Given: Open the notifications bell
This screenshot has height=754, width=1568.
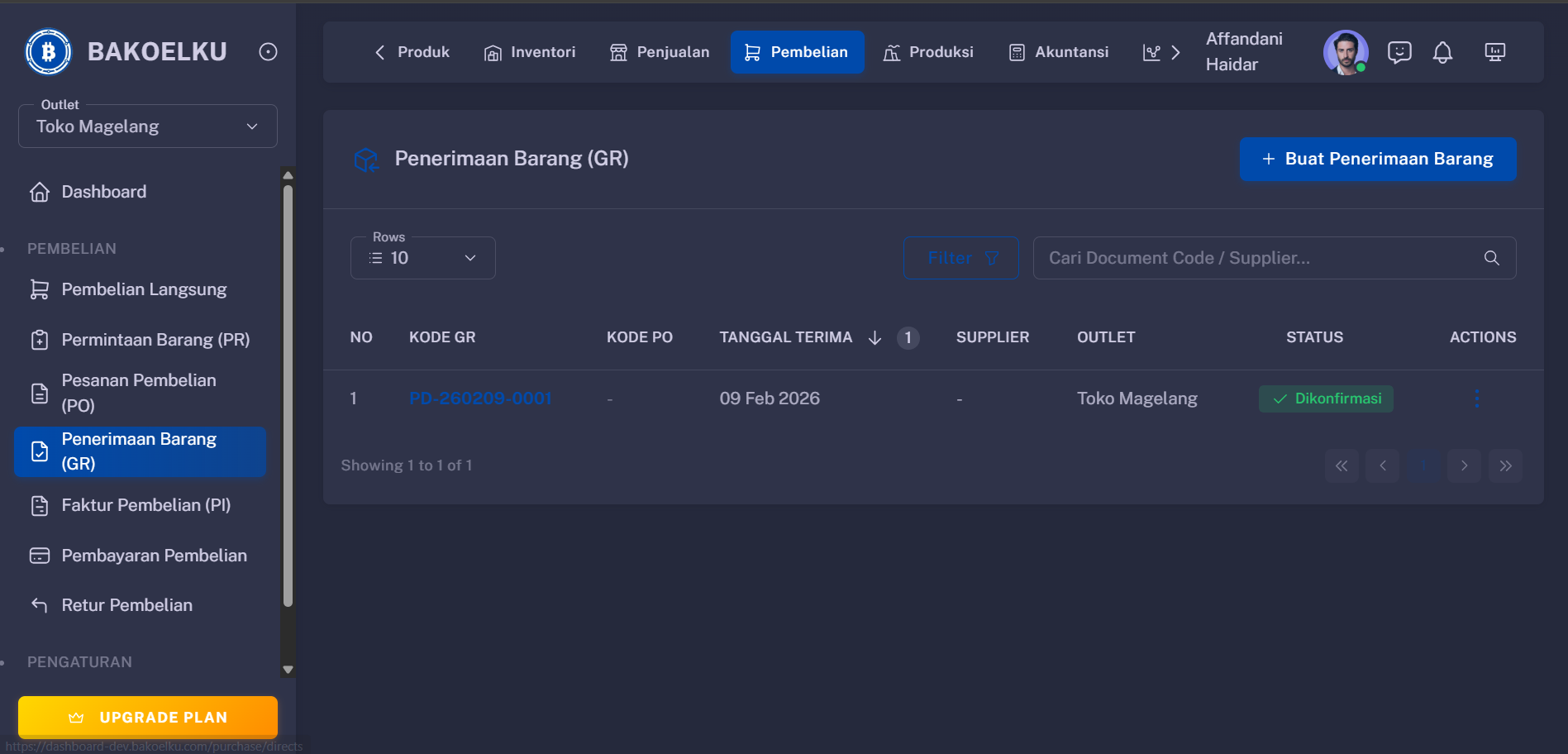Looking at the screenshot, I should click(1443, 52).
